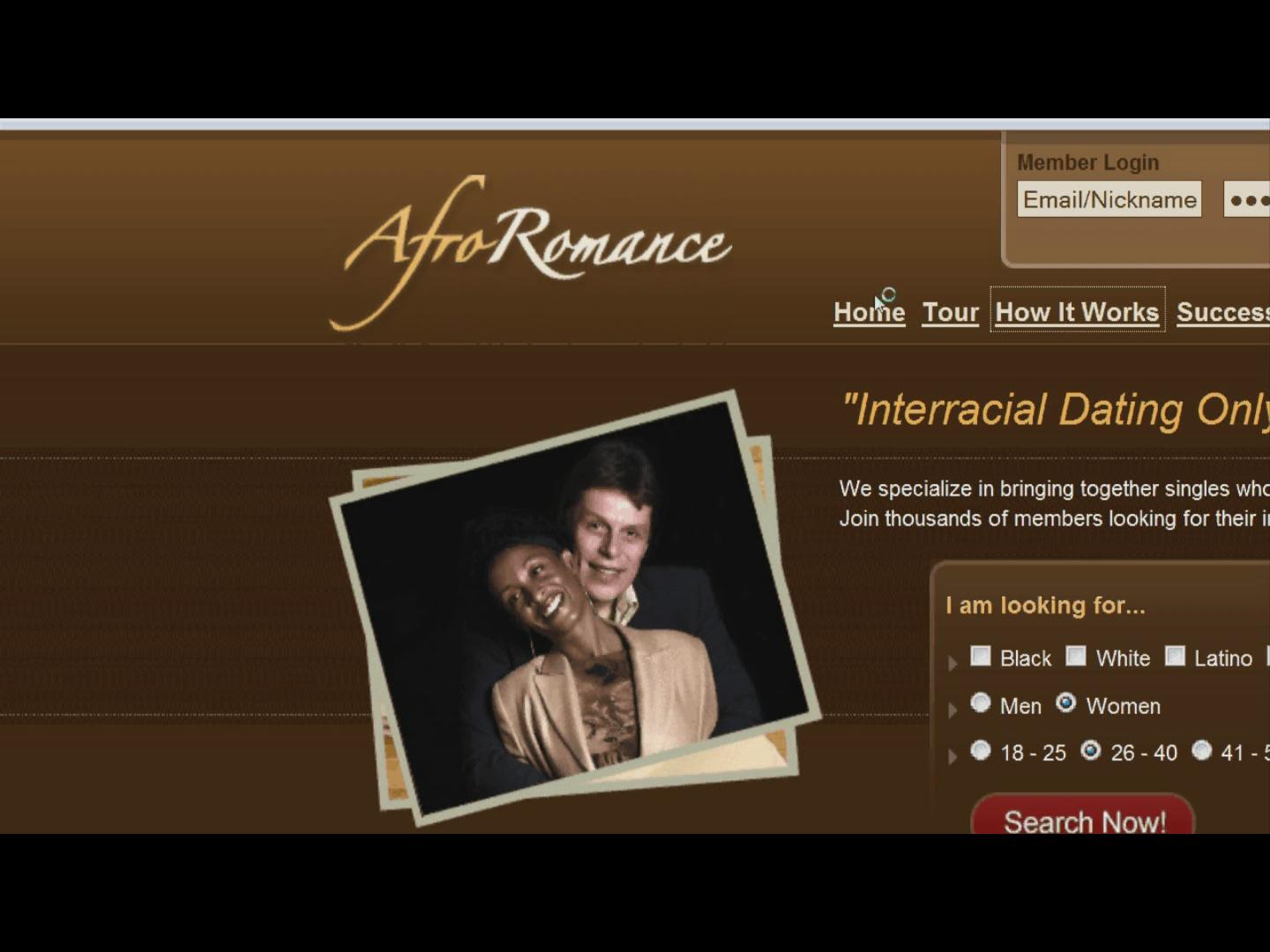Select the Men radio button
The height and width of the screenshot is (952, 1270).
tap(981, 703)
